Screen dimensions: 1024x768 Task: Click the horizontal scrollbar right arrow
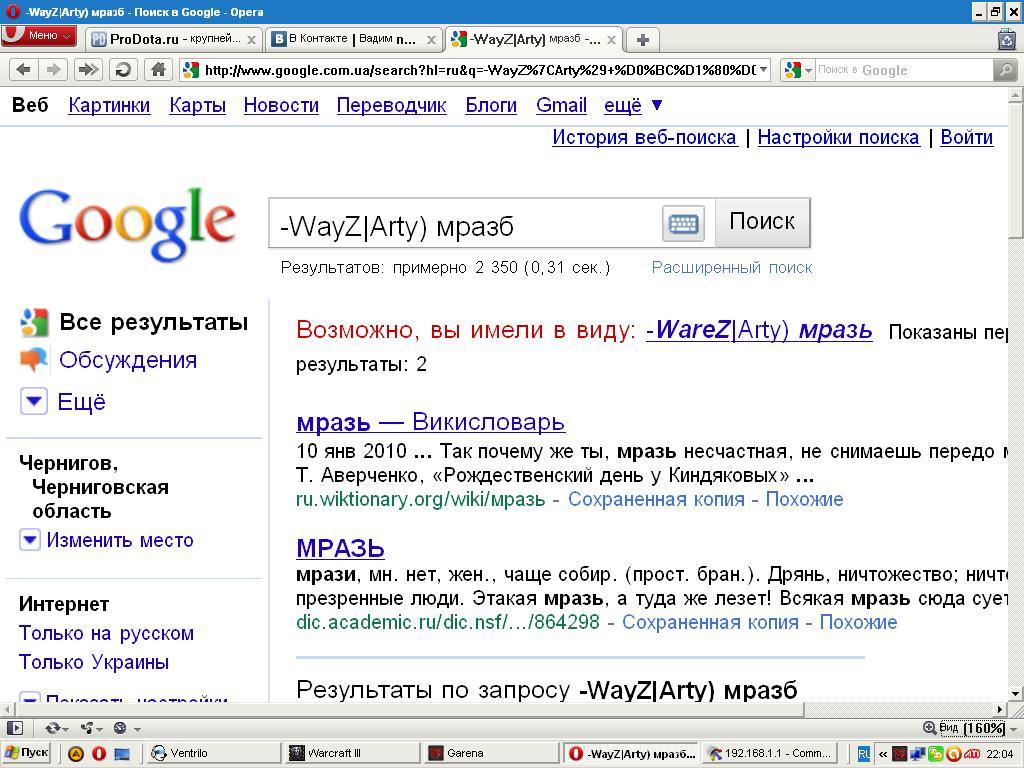[x=1000, y=709]
